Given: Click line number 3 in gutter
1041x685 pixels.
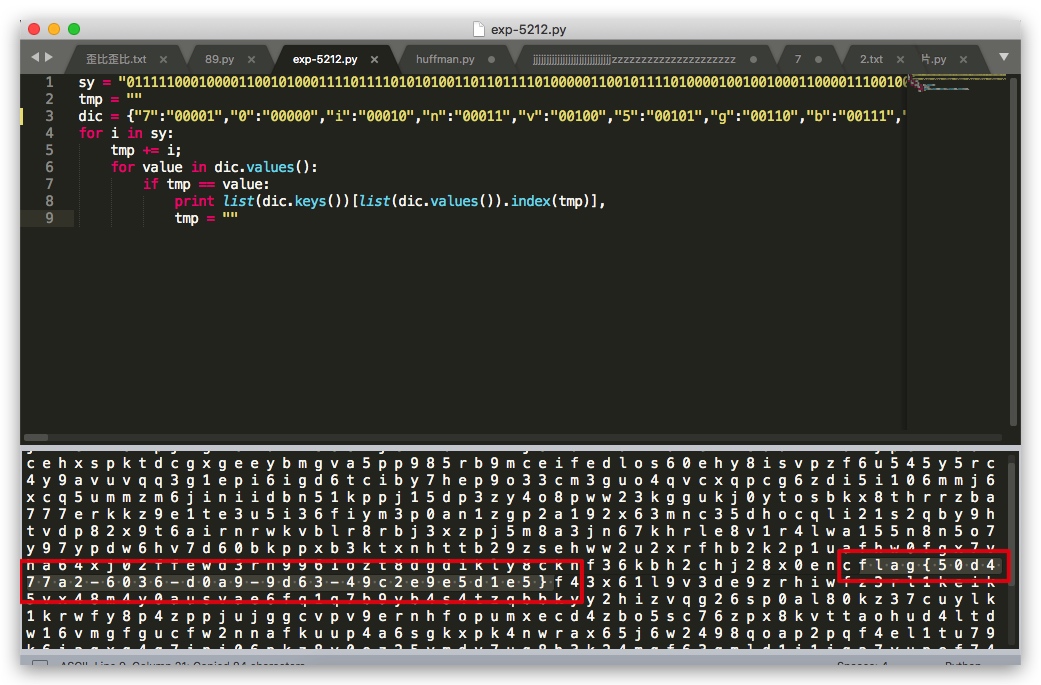Looking at the screenshot, I should click(49, 116).
